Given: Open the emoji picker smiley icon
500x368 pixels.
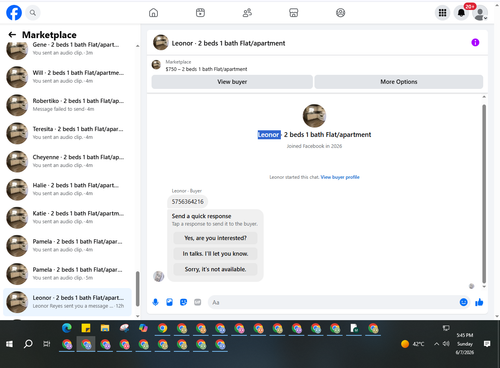Looking at the screenshot, I should [463, 302].
